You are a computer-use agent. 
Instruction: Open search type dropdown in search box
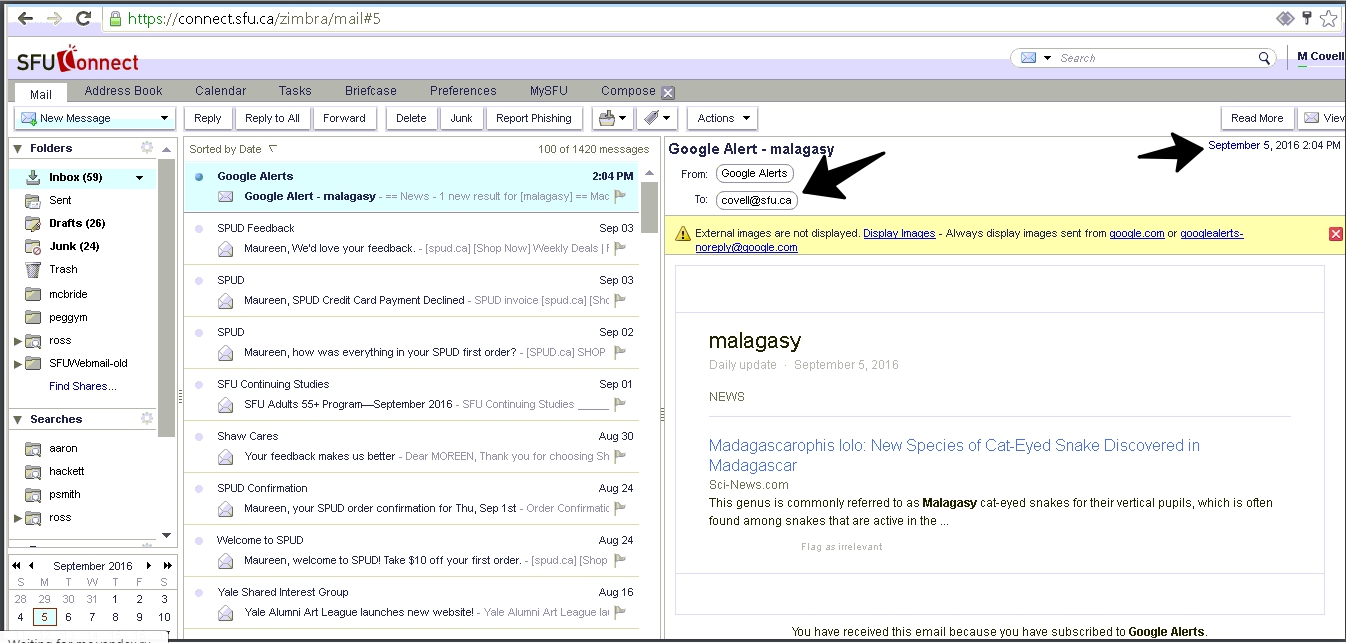[1048, 58]
